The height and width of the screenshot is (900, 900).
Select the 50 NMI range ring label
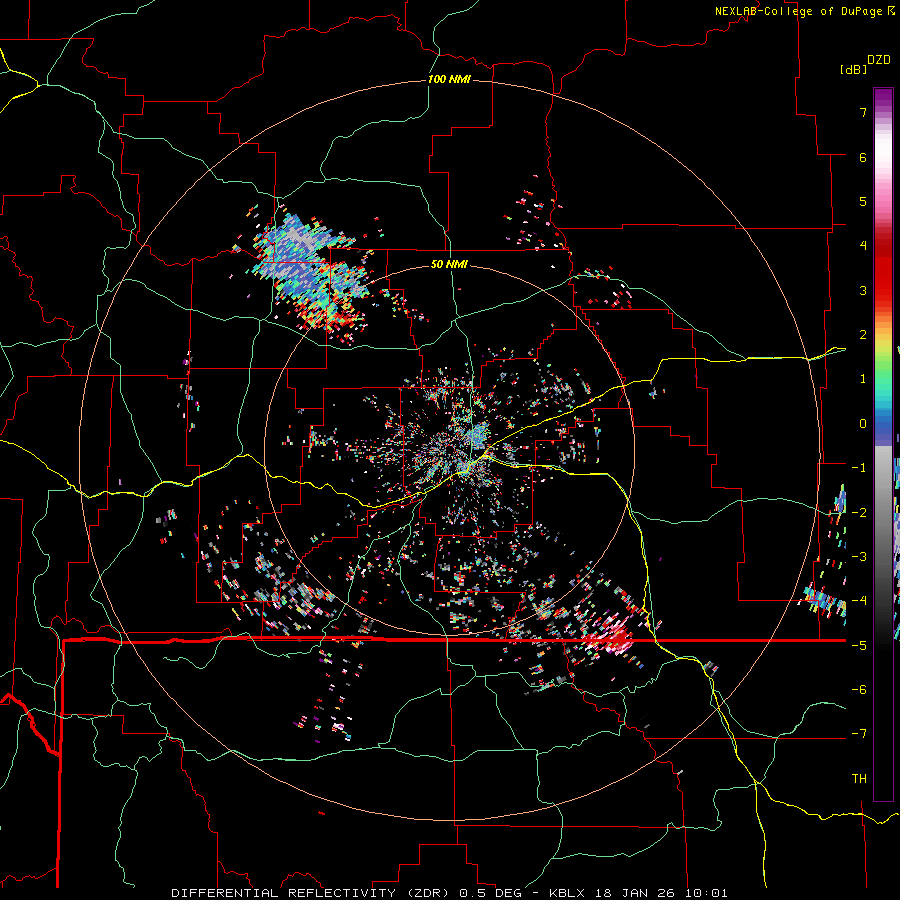click(x=449, y=264)
